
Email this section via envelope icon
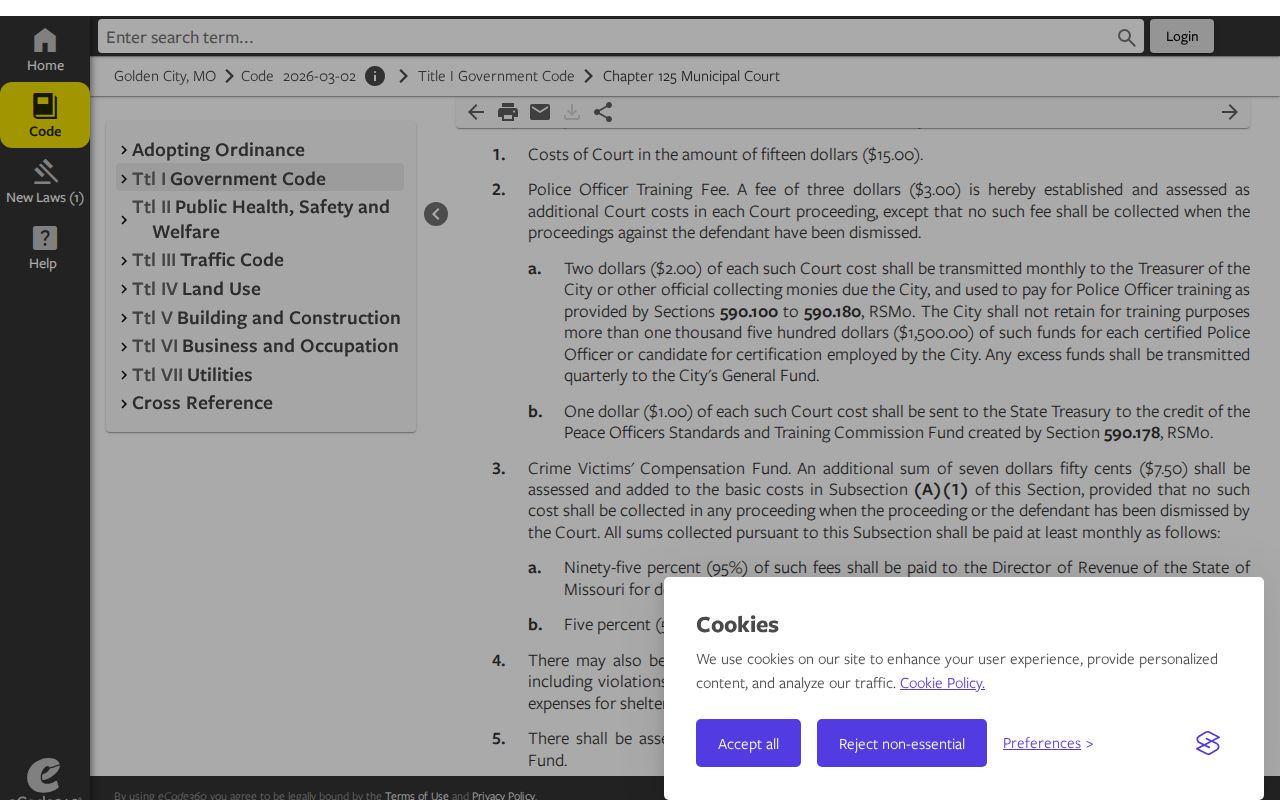pos(540,112)
